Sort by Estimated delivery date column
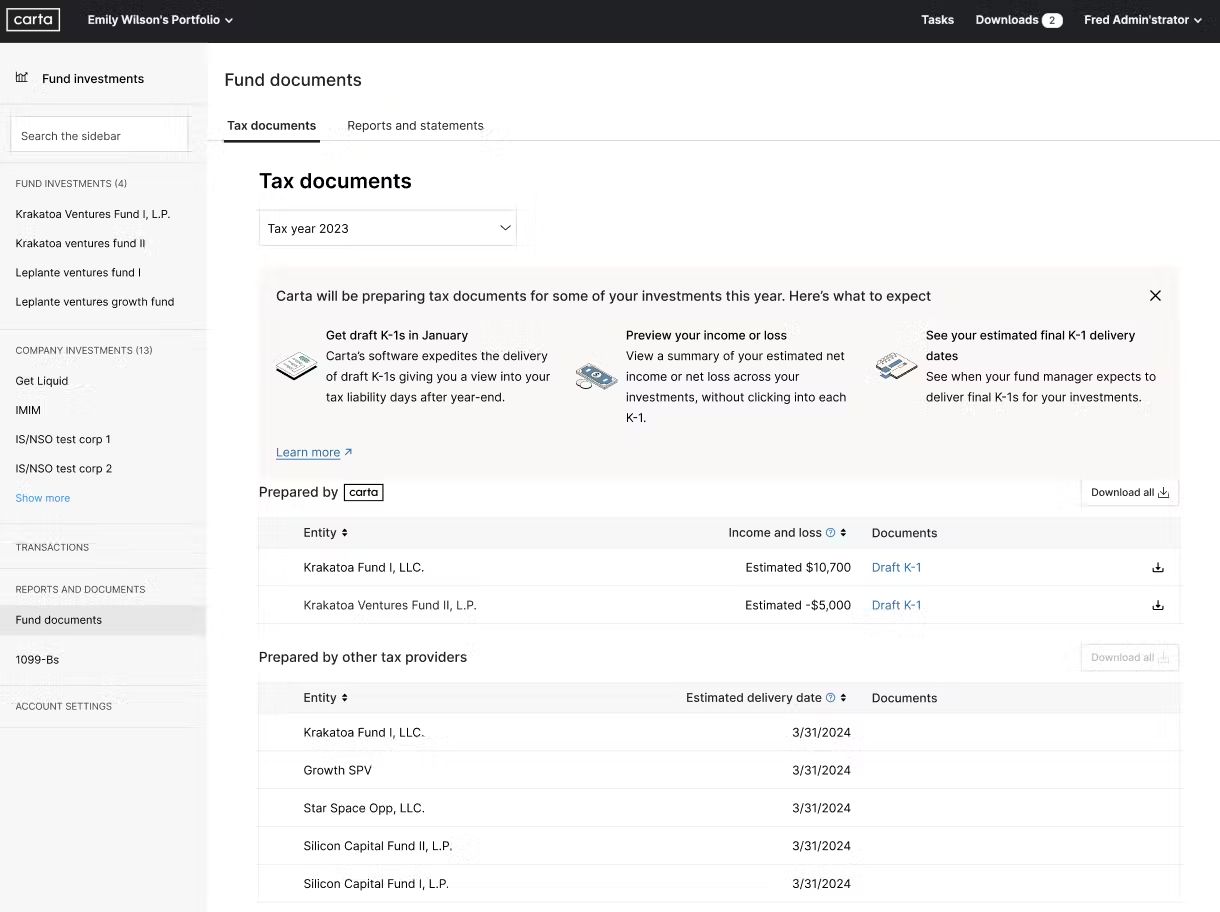Viewport: 1220px width, 912px height. 843,698
